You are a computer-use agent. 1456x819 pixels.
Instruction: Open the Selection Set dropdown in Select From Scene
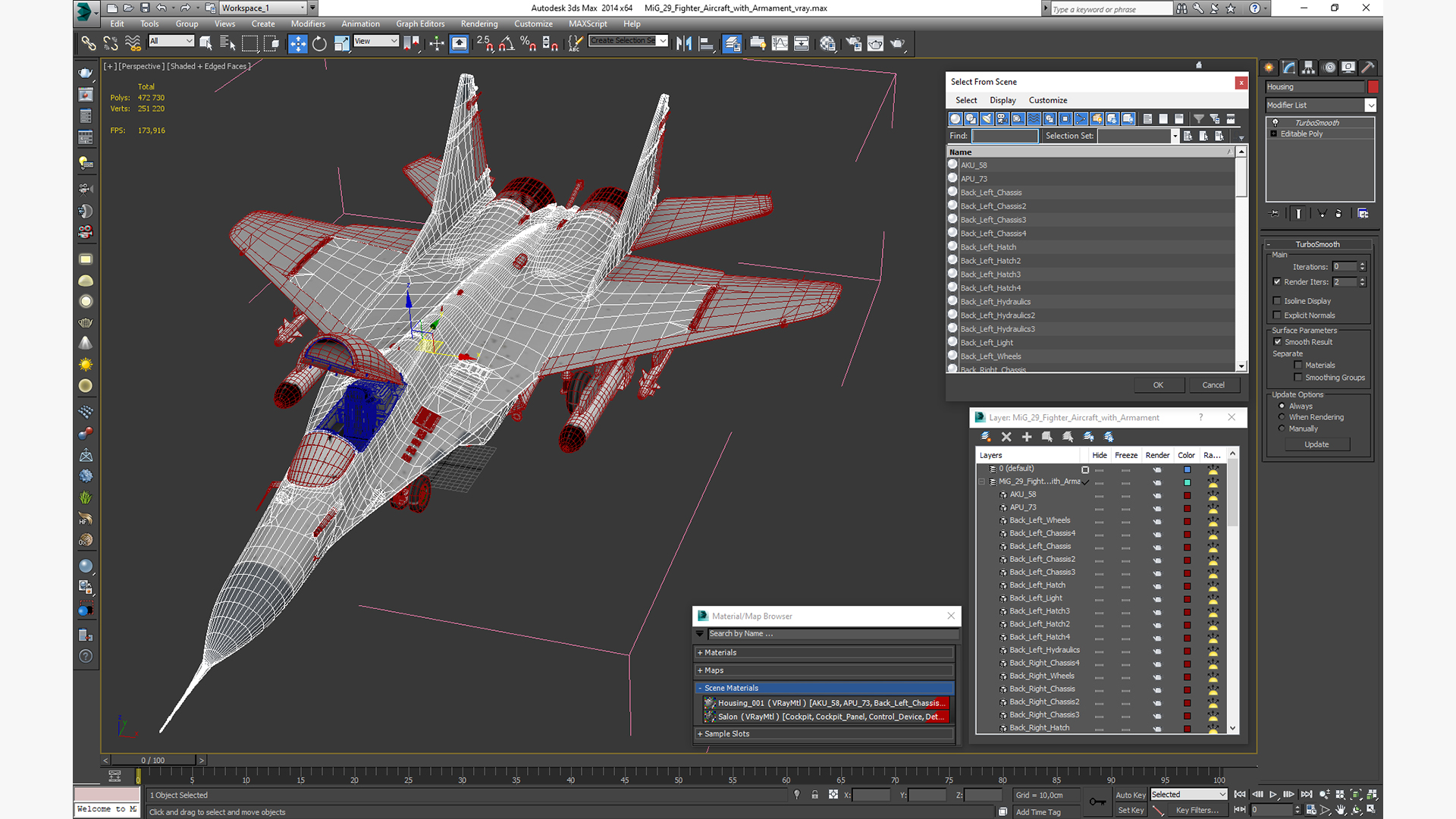point(1175,136)
